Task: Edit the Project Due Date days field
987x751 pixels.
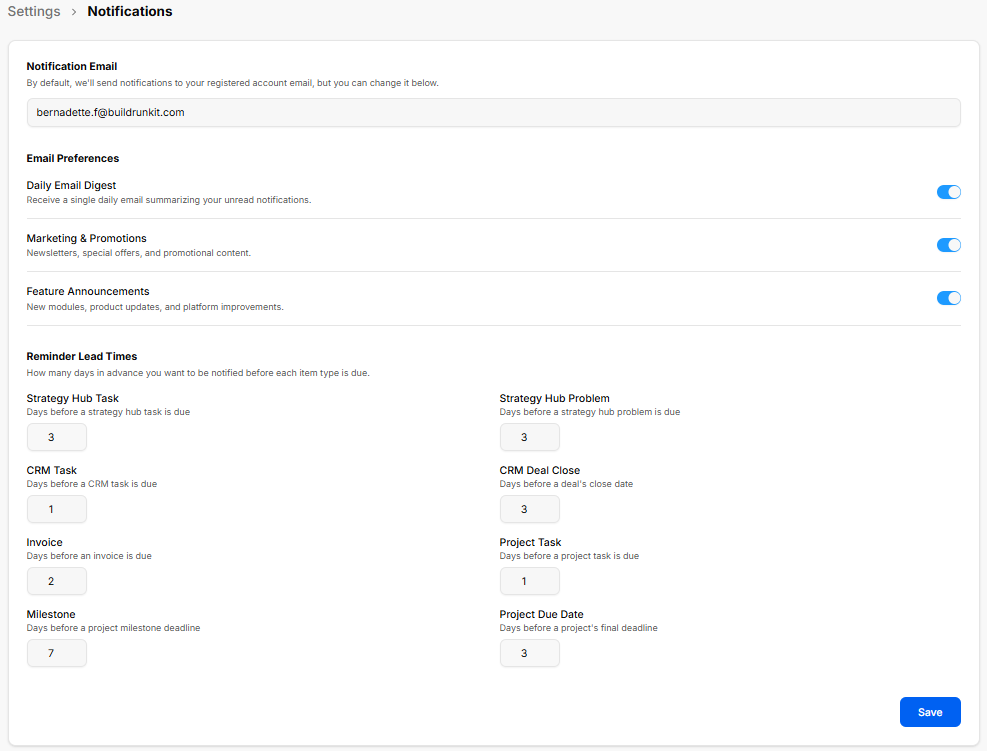Action: [529, 653]
